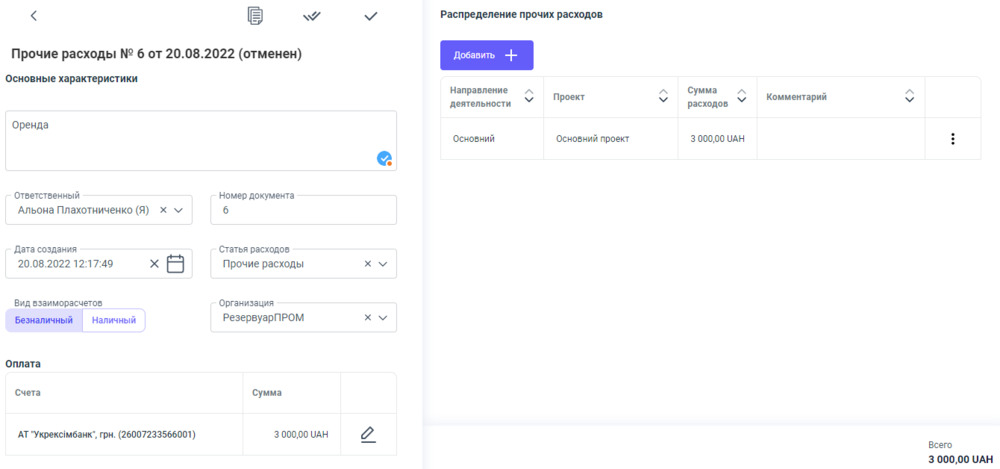Expand the Организация dropdown
Screen dimensions: 1000x469
click(x=383, y=318)
